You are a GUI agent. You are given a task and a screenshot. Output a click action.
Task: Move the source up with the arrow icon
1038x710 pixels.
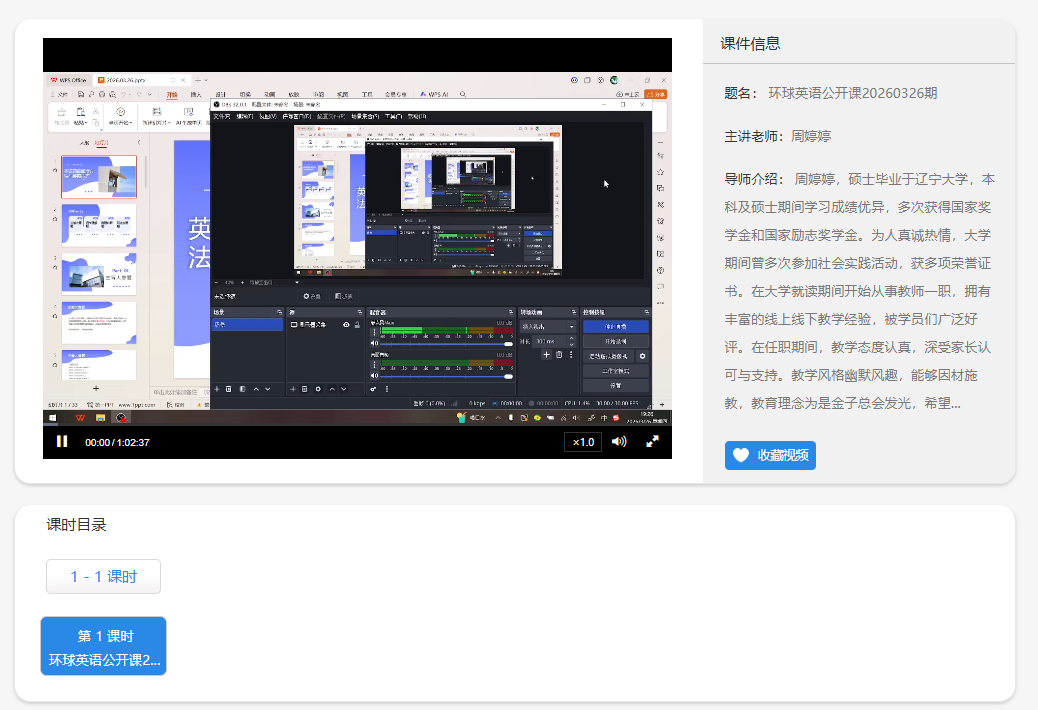pos(330,389)
